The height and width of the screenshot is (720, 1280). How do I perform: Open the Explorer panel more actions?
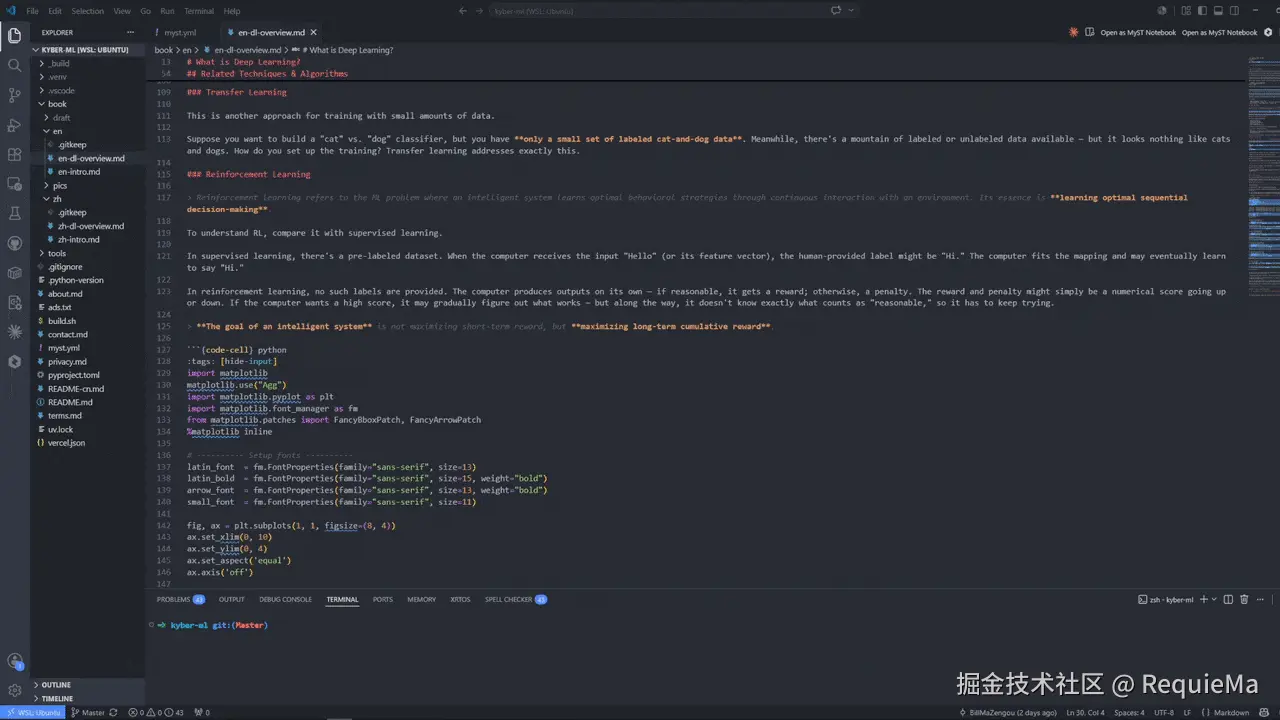click(130, 32)
